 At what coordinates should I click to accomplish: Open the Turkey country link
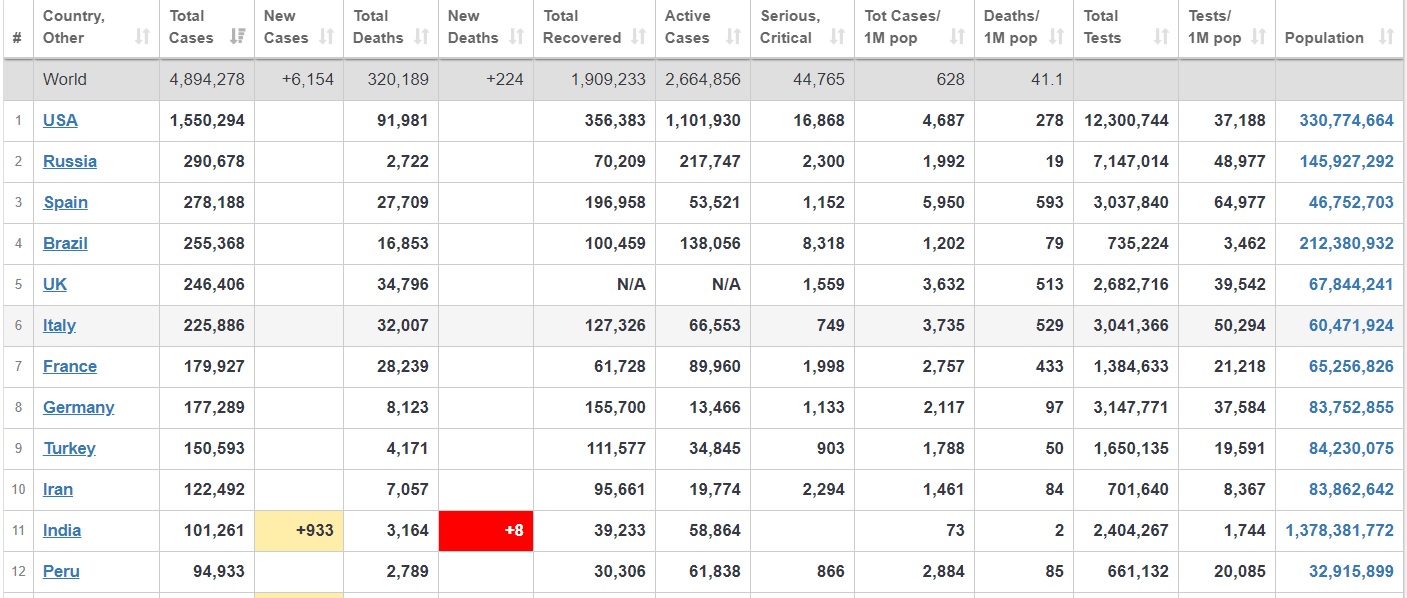tap(69, 448)
